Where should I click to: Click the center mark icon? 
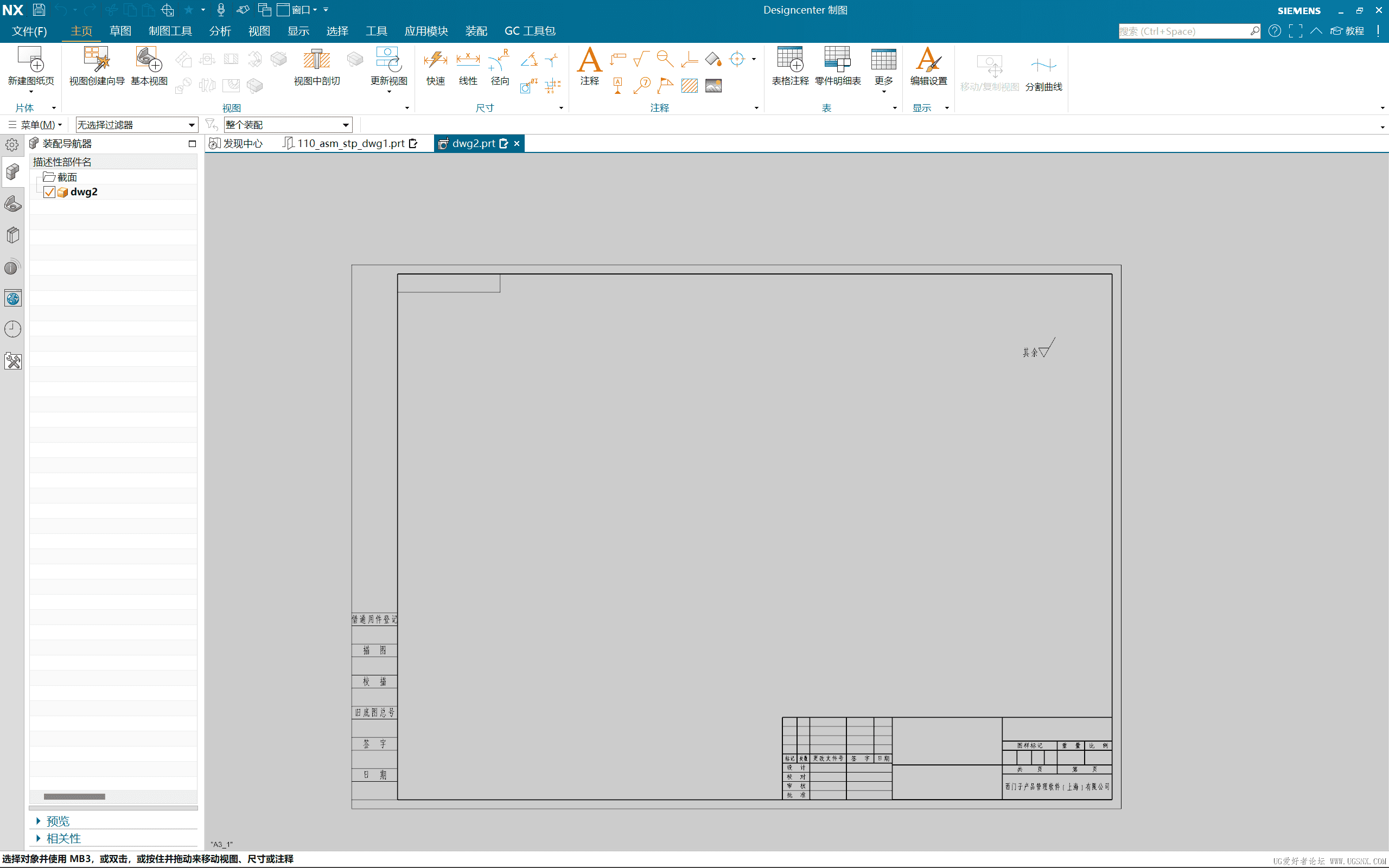click(x=737, y=59)
